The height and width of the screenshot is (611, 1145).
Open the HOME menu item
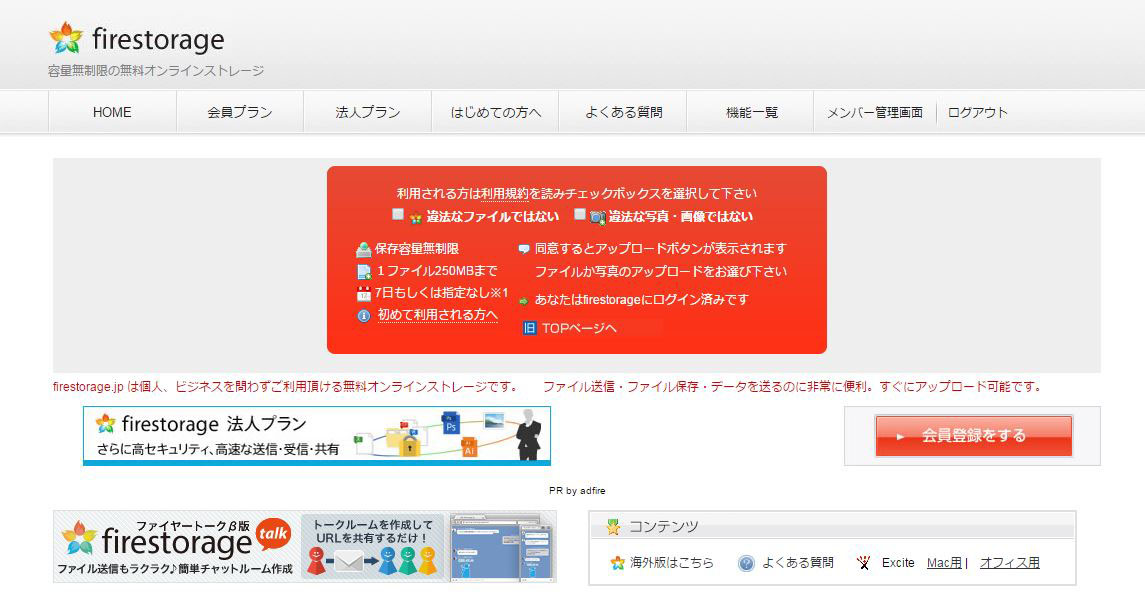112,112
